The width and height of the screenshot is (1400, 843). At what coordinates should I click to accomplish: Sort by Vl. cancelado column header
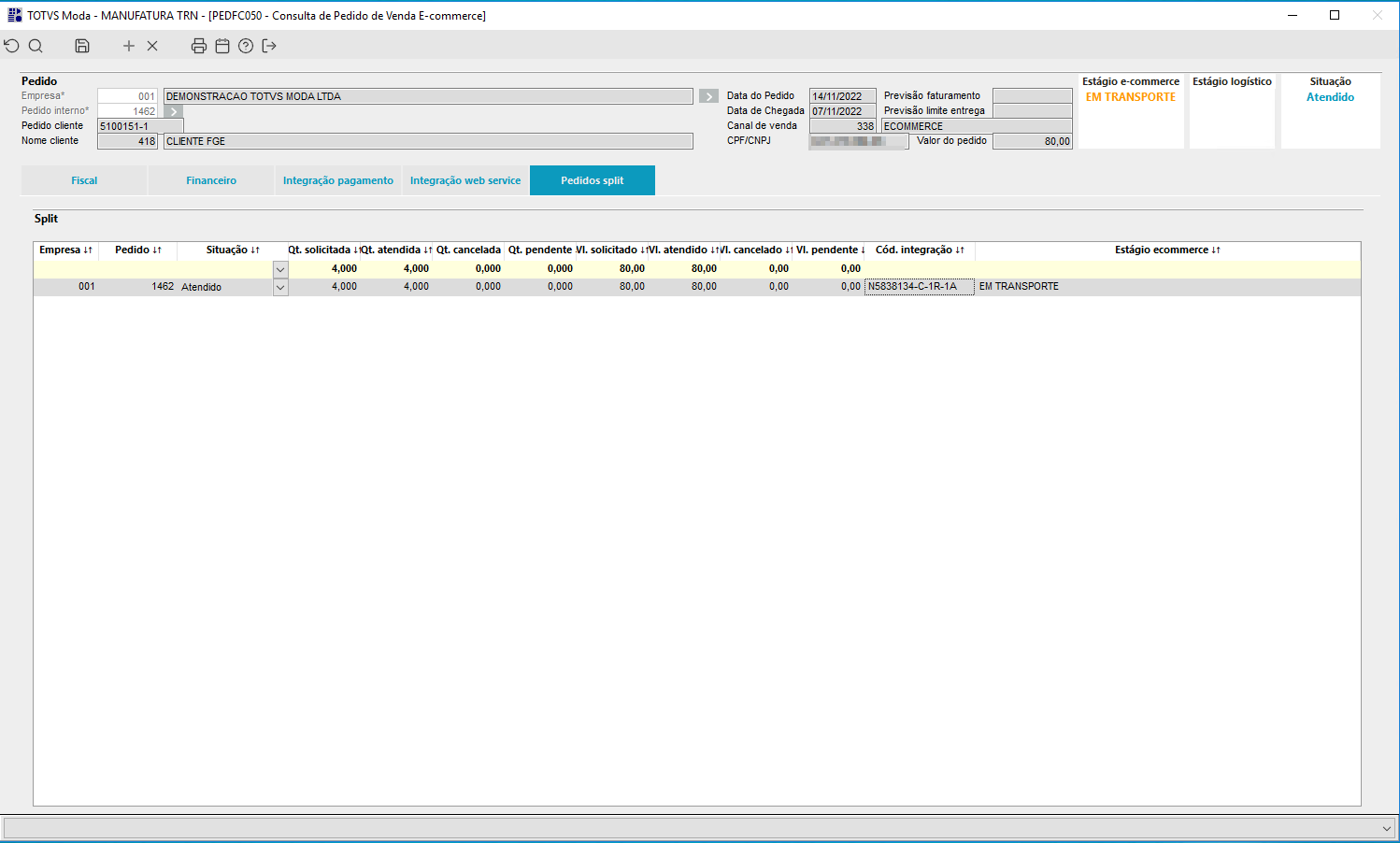click(x=756, y=250)
